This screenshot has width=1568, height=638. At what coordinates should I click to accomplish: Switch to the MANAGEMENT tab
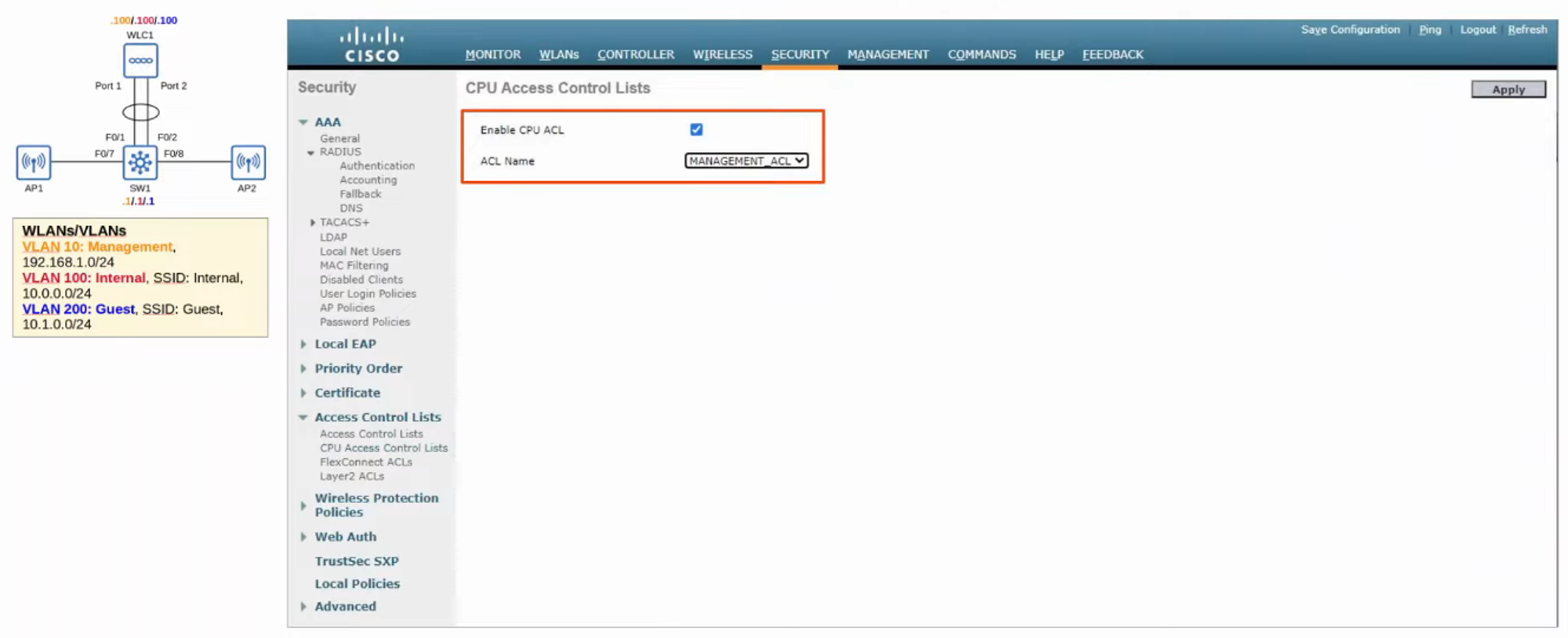887,55
